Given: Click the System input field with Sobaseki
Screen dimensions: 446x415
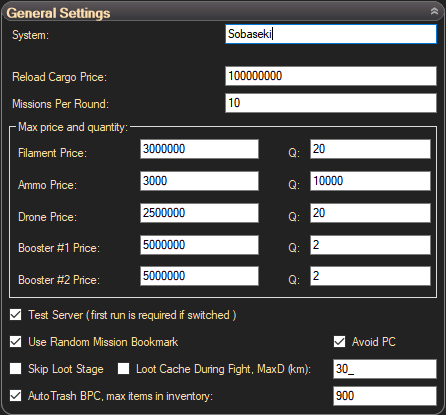Looking at the screenshot, I should pyautogui.click(x=331, y=34).
